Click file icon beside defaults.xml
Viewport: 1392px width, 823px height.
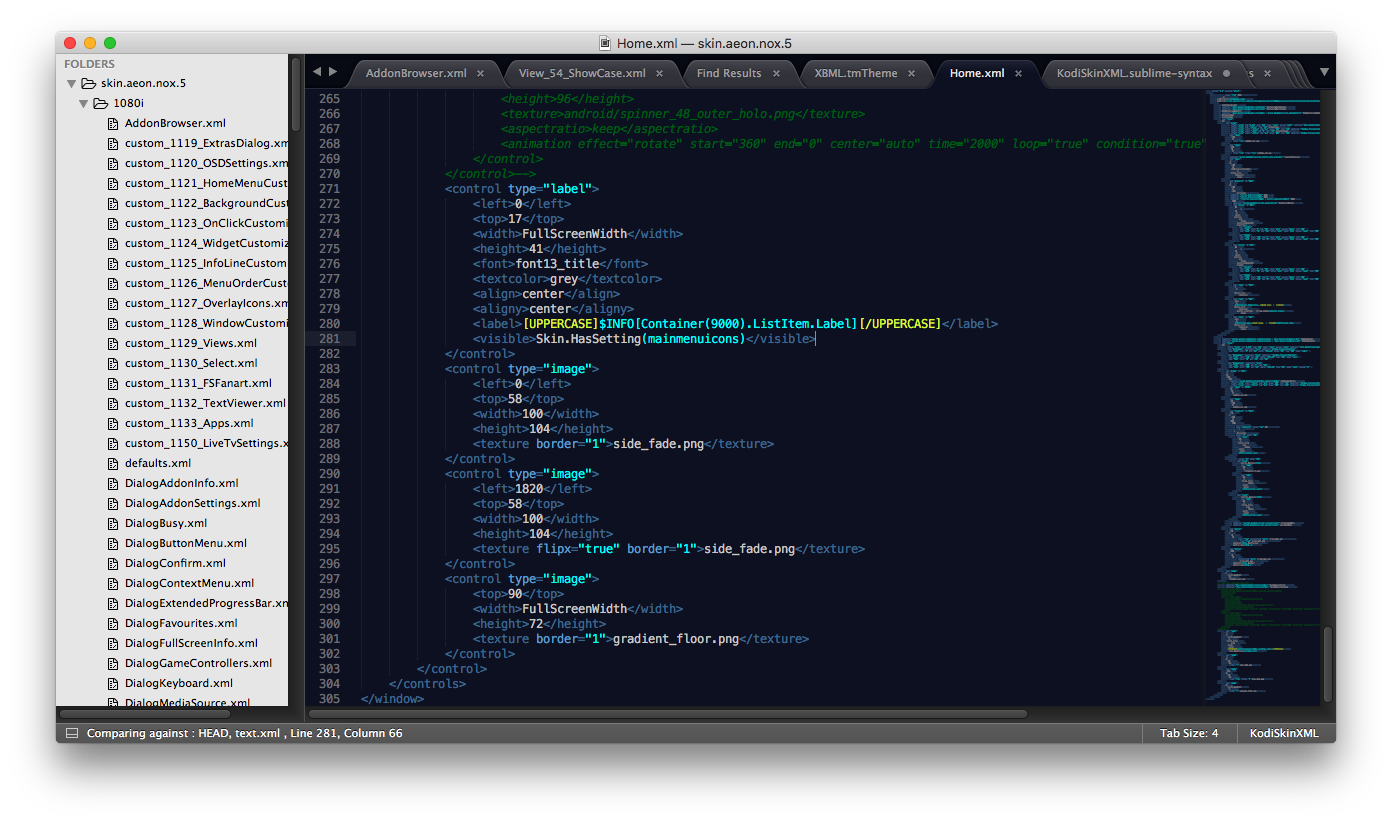113,463
